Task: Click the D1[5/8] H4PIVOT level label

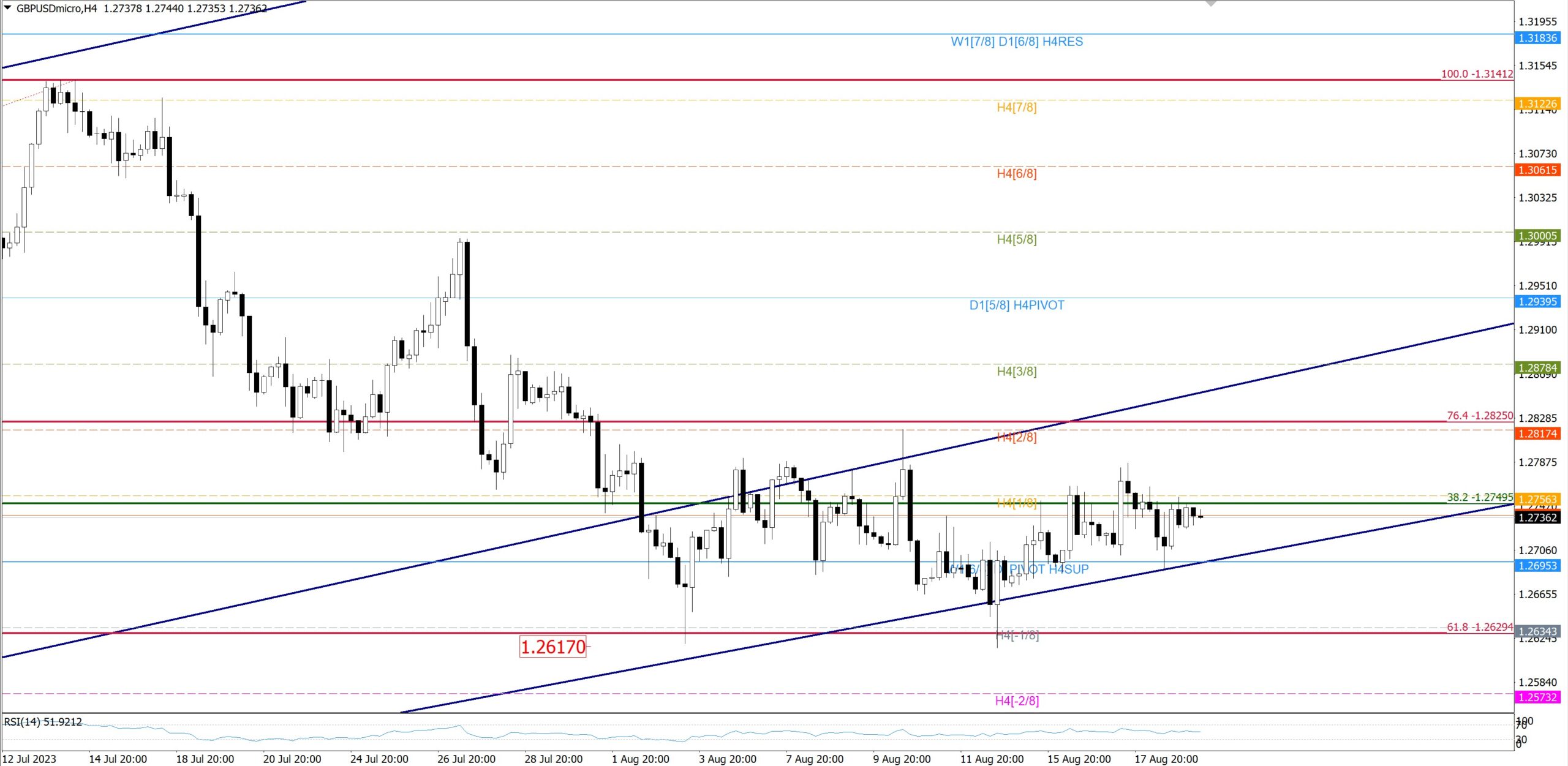Action: [x=1017, y=305]
